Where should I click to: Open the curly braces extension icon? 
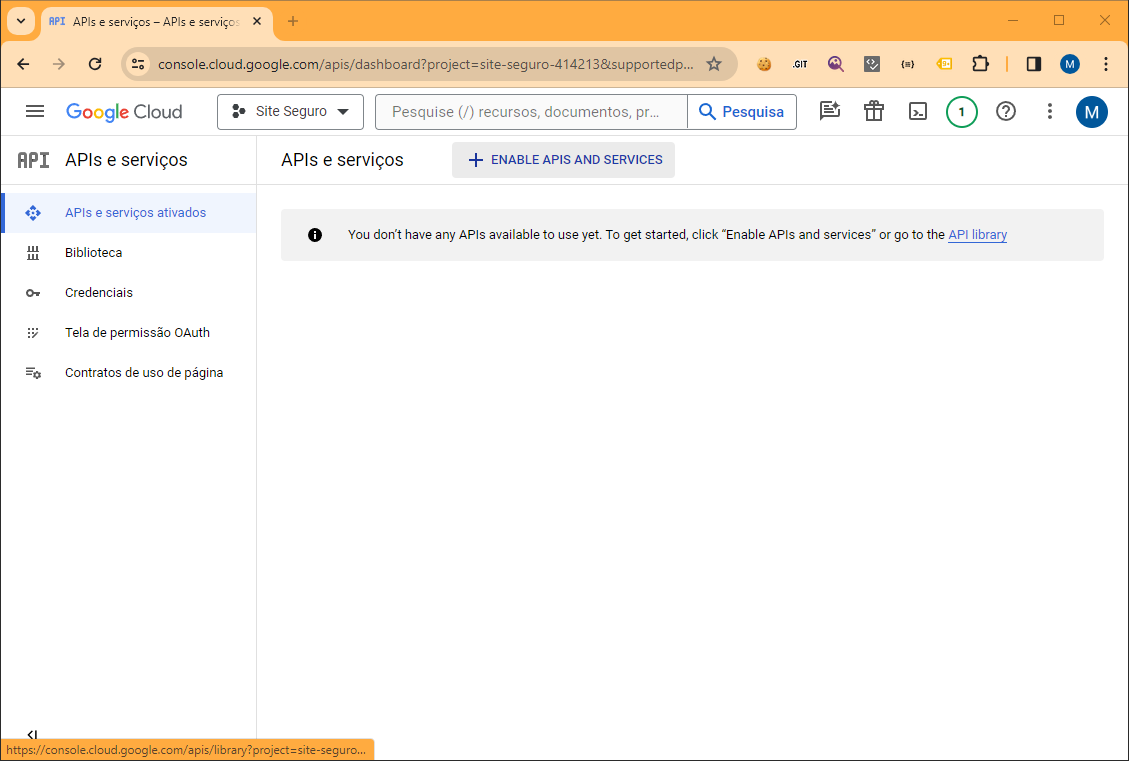pyautogui.click(x=908, y=64)
